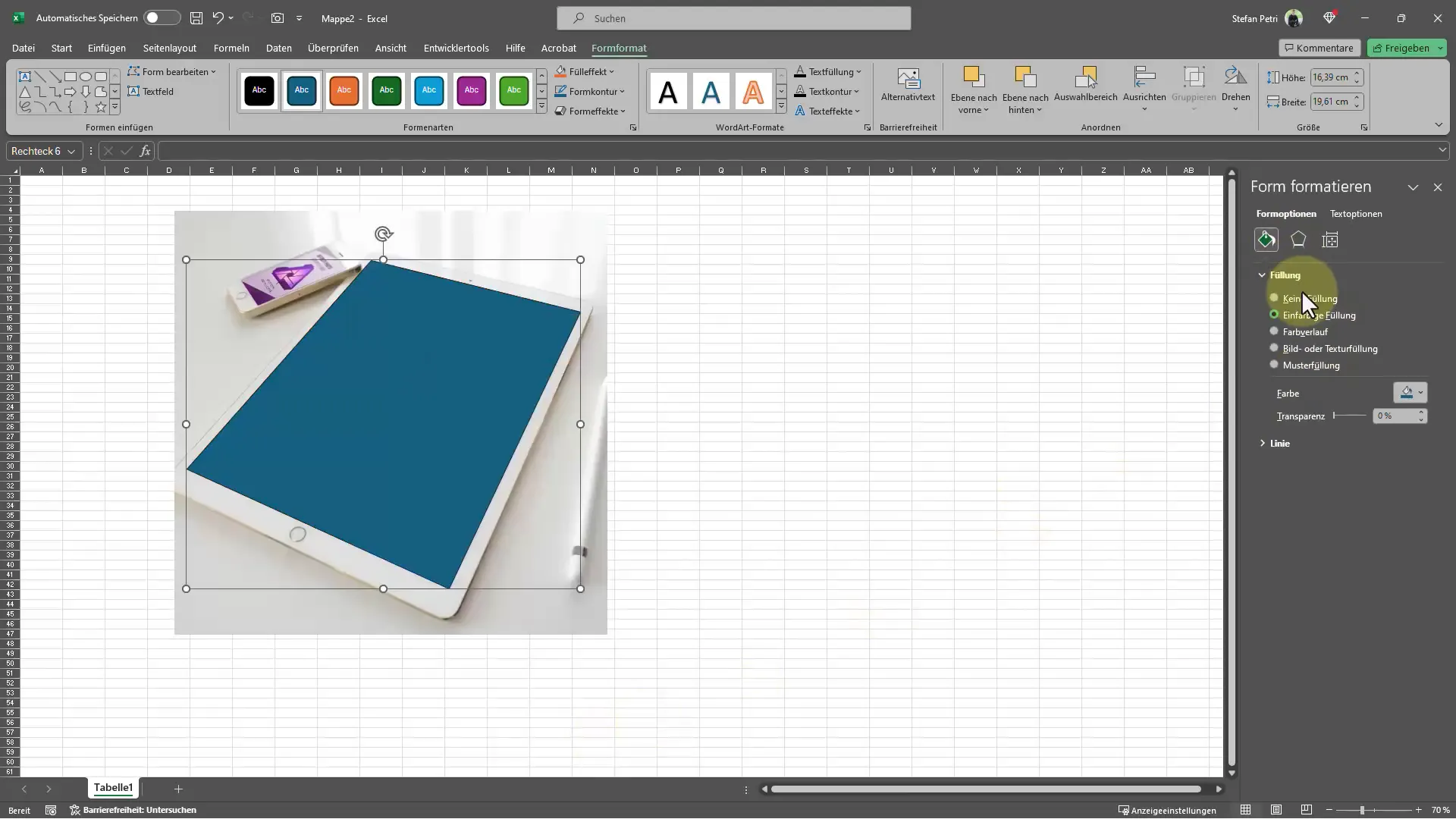
Task: Switch to page layout view in status bar
Action: click(x=1276, y=810)
